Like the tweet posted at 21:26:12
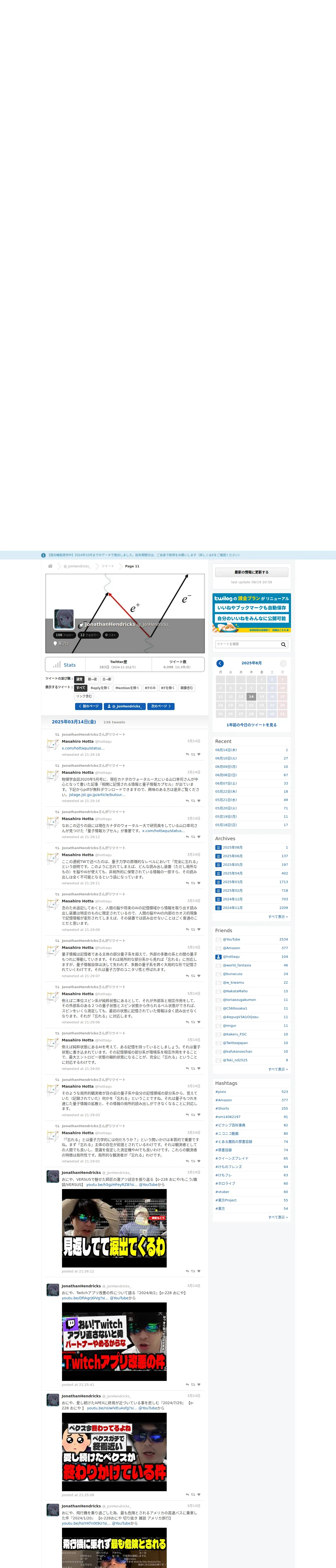336x1568 pixels. pyautogui.click(x=199, y=1271)
